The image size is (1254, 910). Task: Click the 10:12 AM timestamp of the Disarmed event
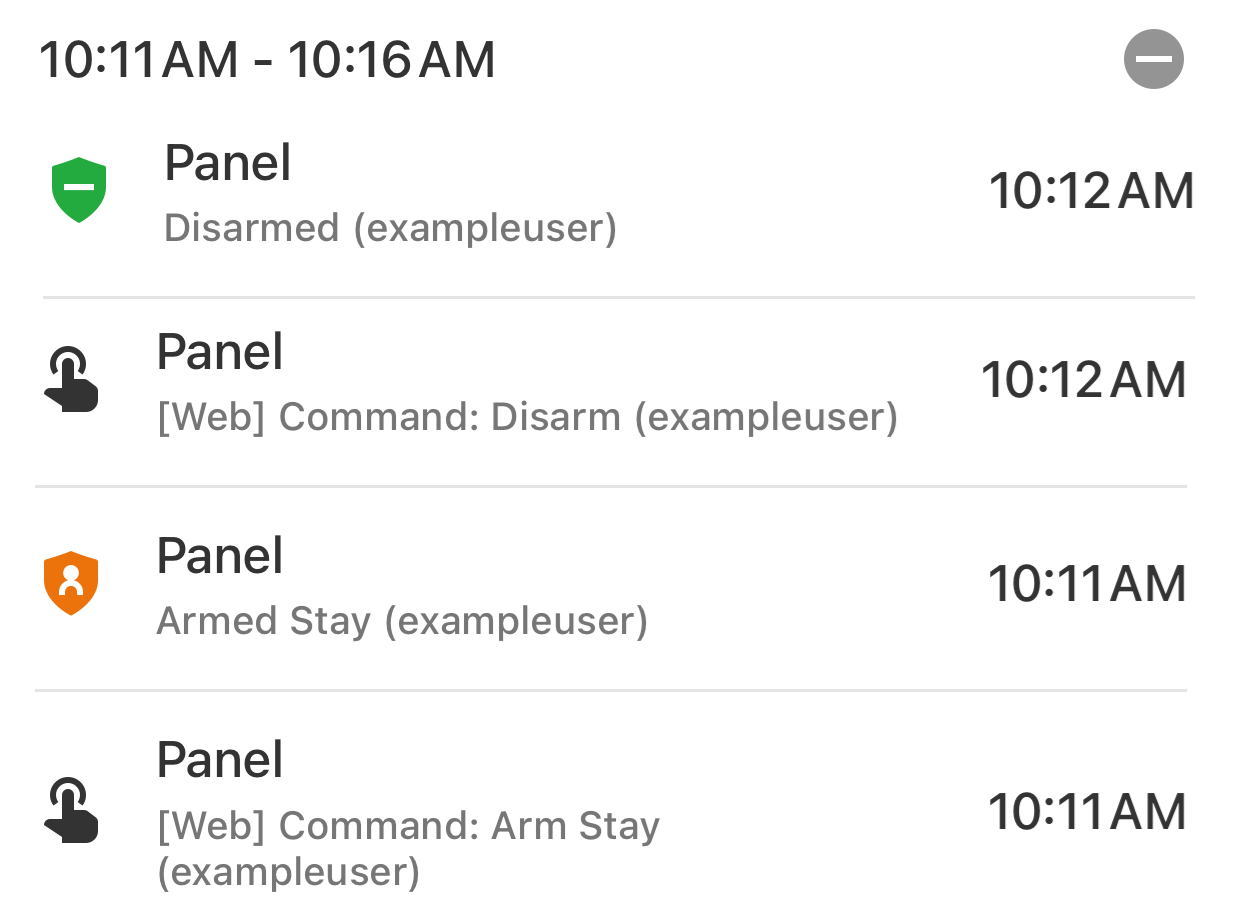coord(1091,190)
